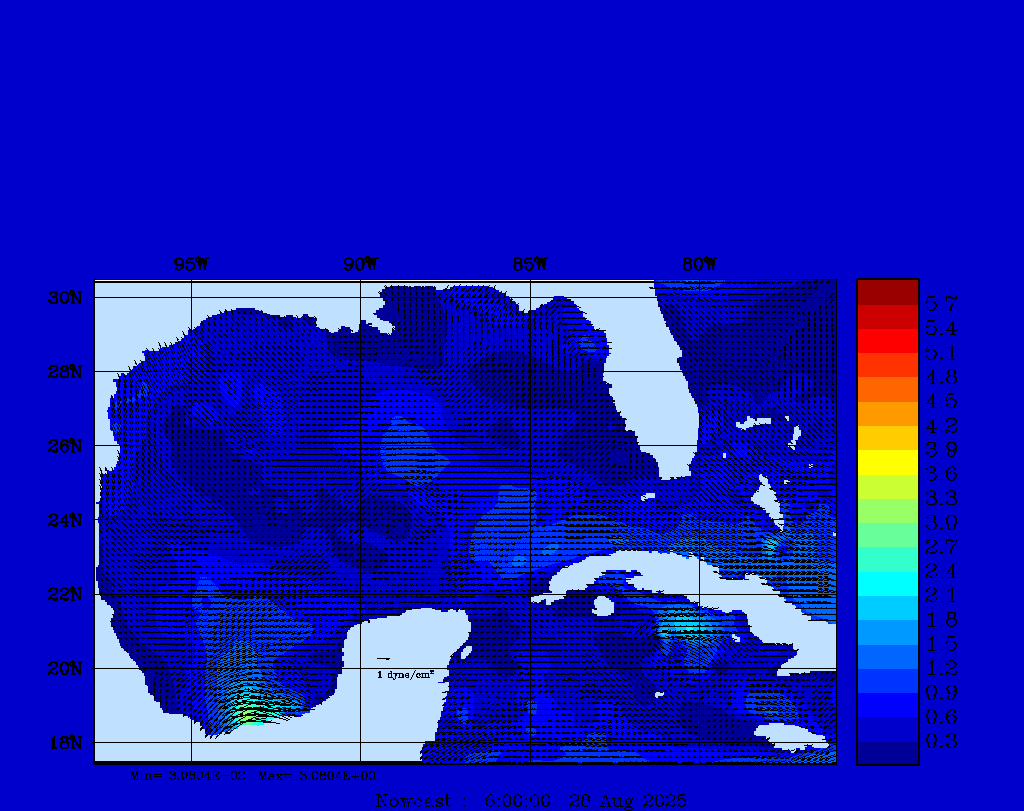Click the 30N latitude label
Image resolution: width=1024 pixels, height=811 pixels.
[x=64, y=298]
